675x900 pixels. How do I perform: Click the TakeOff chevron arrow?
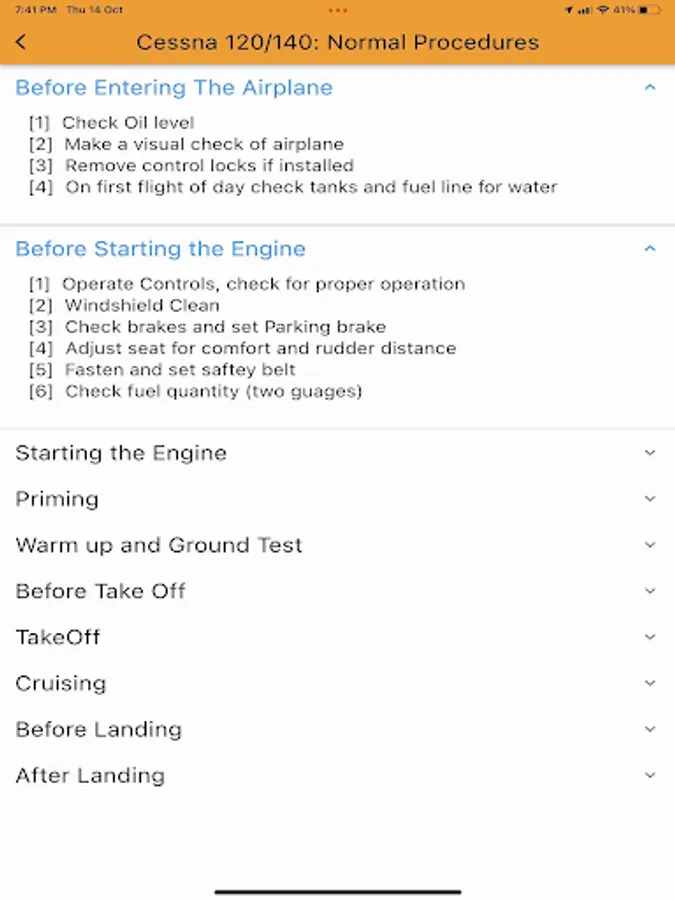pyautogui.click(x=650, y=637)
